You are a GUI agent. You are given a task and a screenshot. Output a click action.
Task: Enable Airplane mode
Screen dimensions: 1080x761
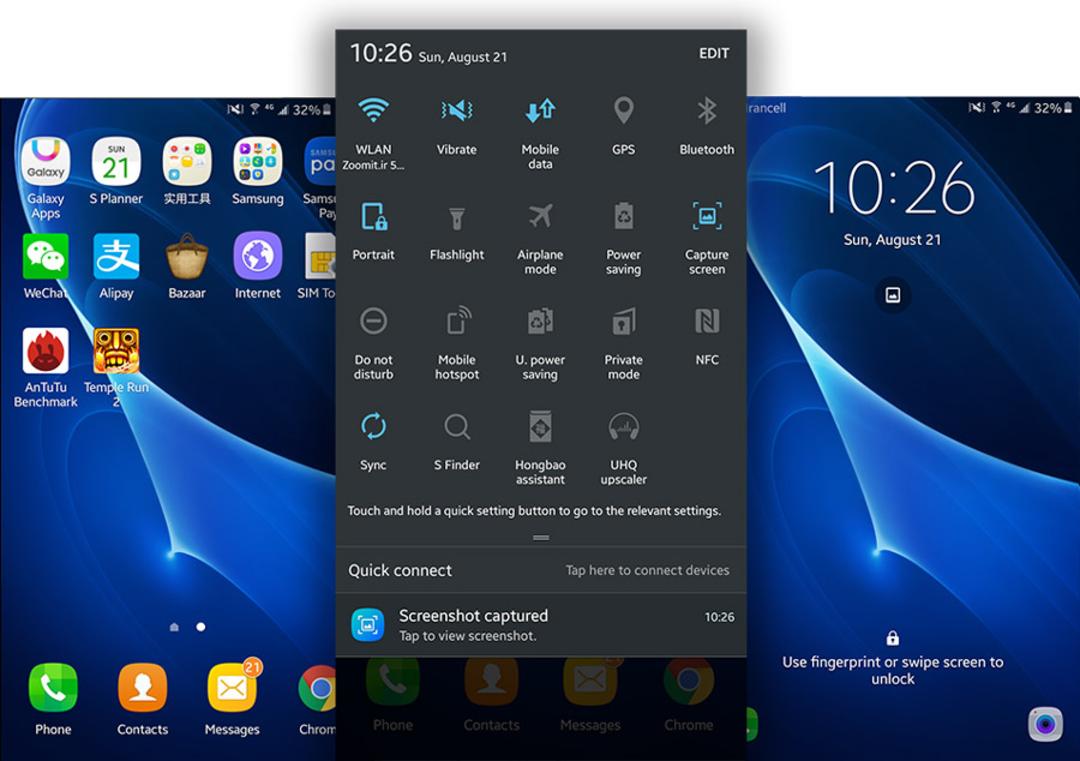pyautogui.click(x=540, y=238)
